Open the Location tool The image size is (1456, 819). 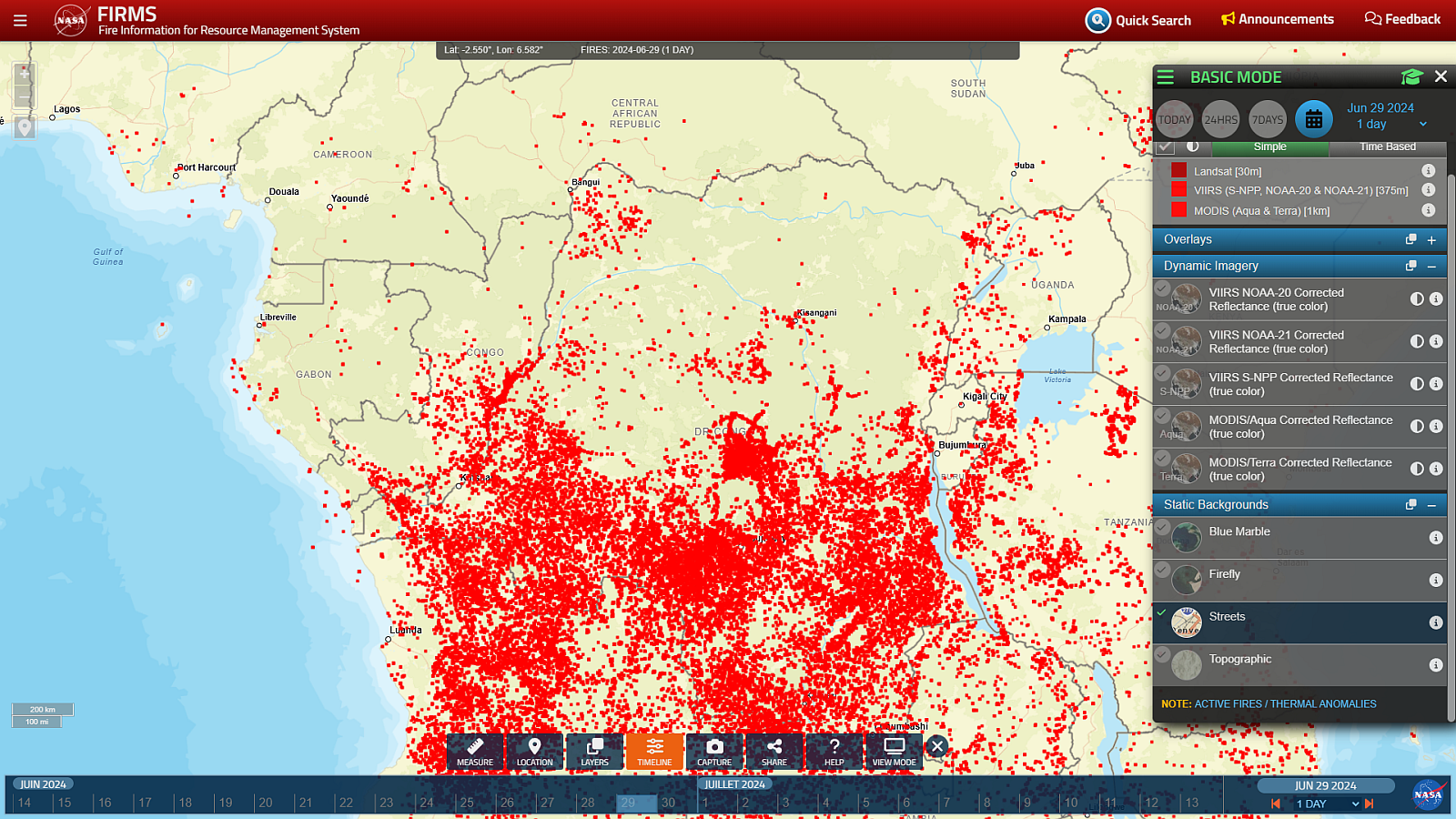pos(534,752)
